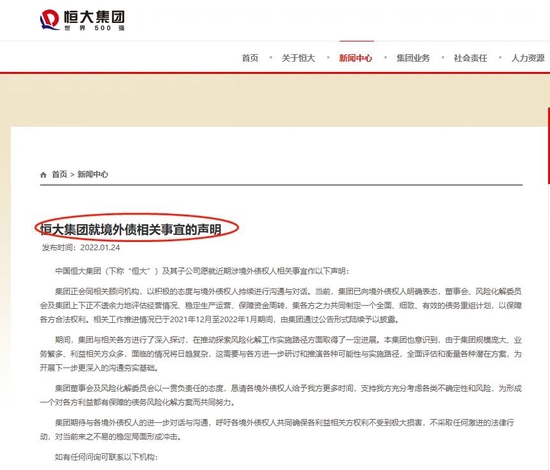The height and width of the screenshot is (470, 550).
Task: Click the paragraph starting 集团正会同相关顾问机构
Action: (281, 306)
